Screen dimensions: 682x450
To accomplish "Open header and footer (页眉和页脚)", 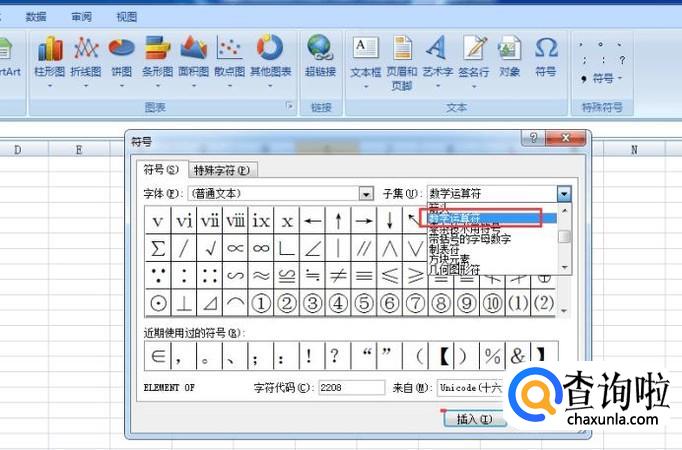I will point(402,63).
